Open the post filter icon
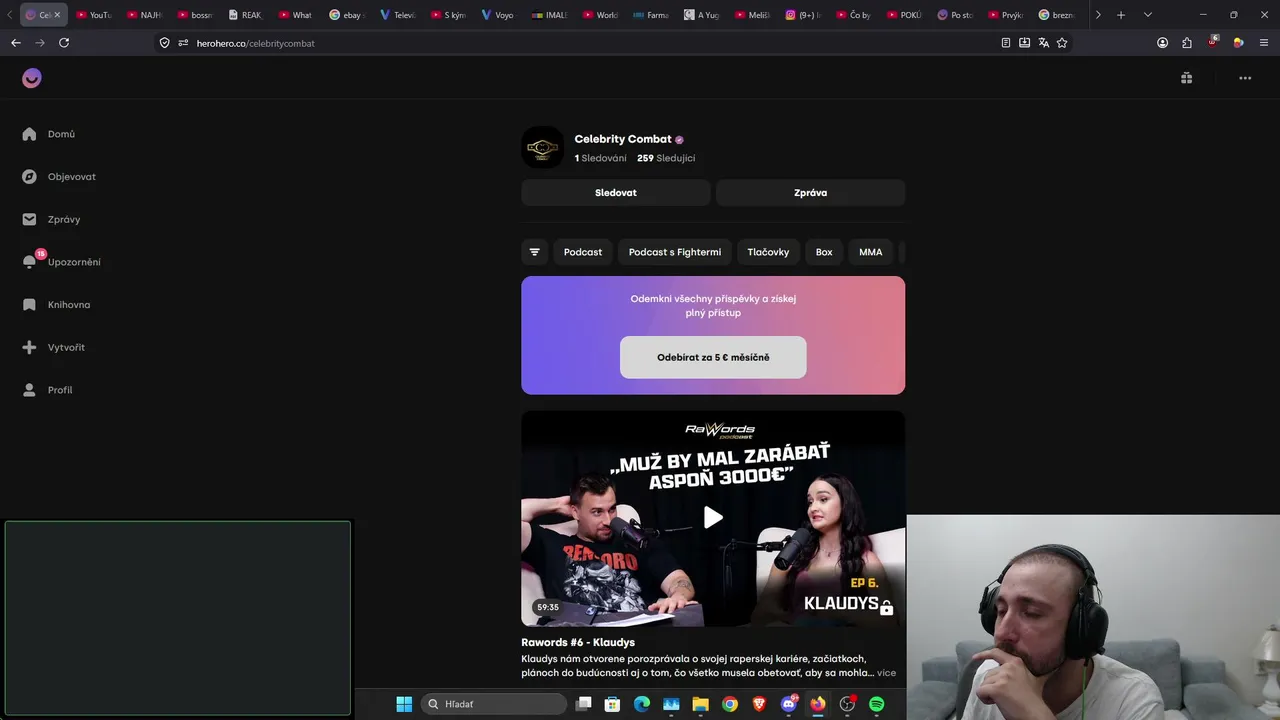Viewport: 1280px width, 720px height. point(534,252)
